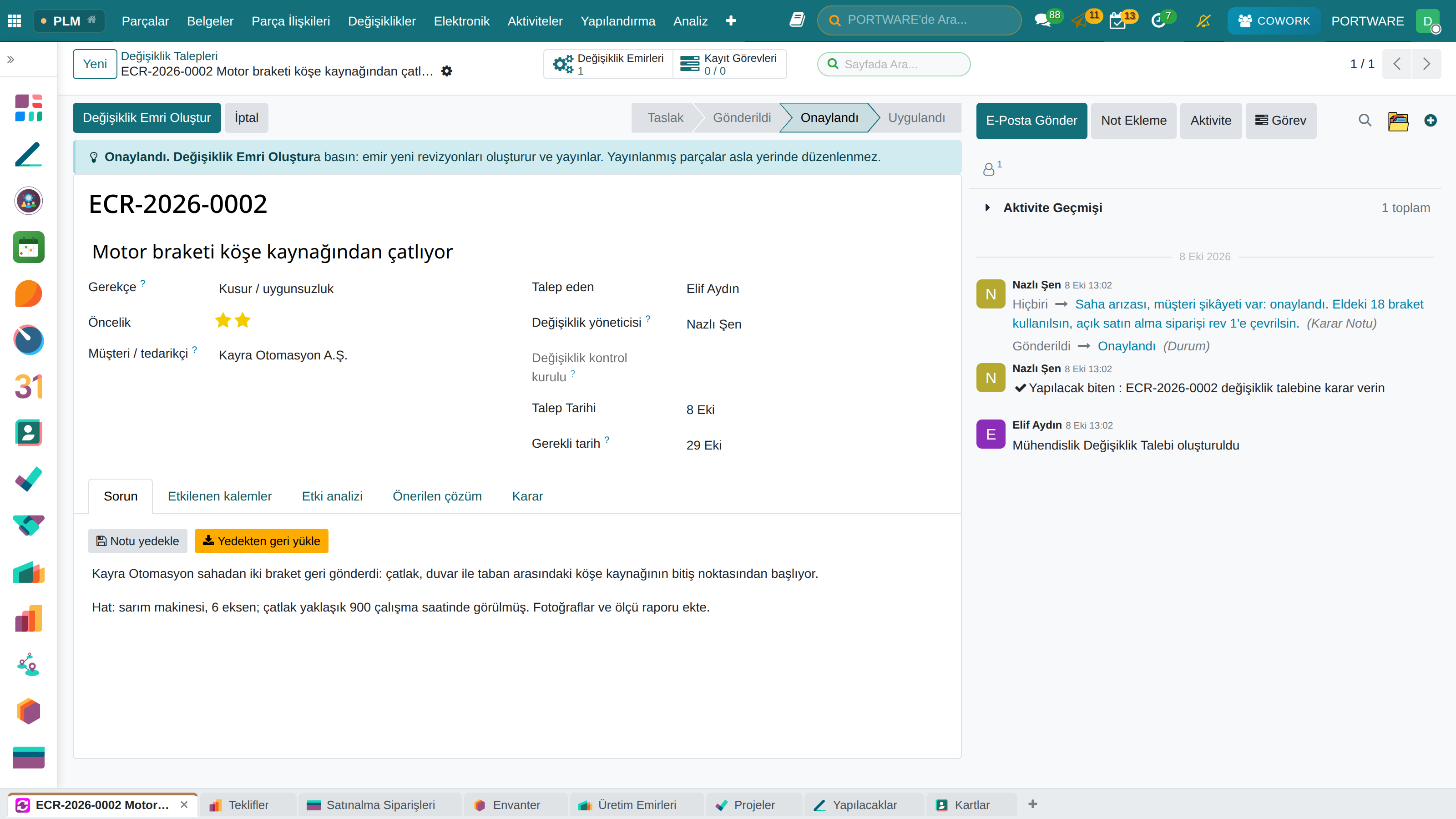Screen dimensions: 1456x819
Task: Open the calendar 31 app in sidebar
Action: [x=28, y=387]
